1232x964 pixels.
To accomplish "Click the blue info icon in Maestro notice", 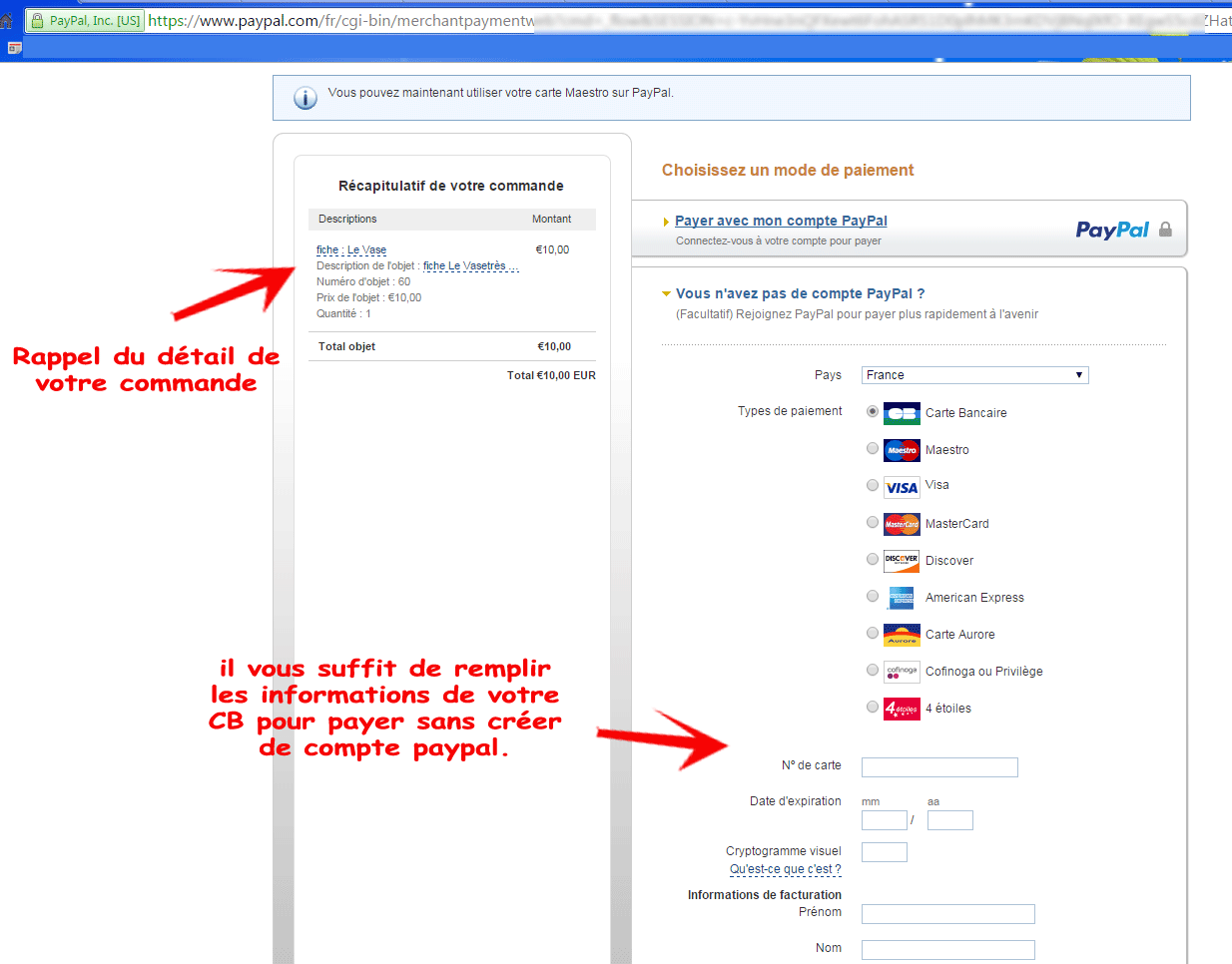I will tap(306, 98).
